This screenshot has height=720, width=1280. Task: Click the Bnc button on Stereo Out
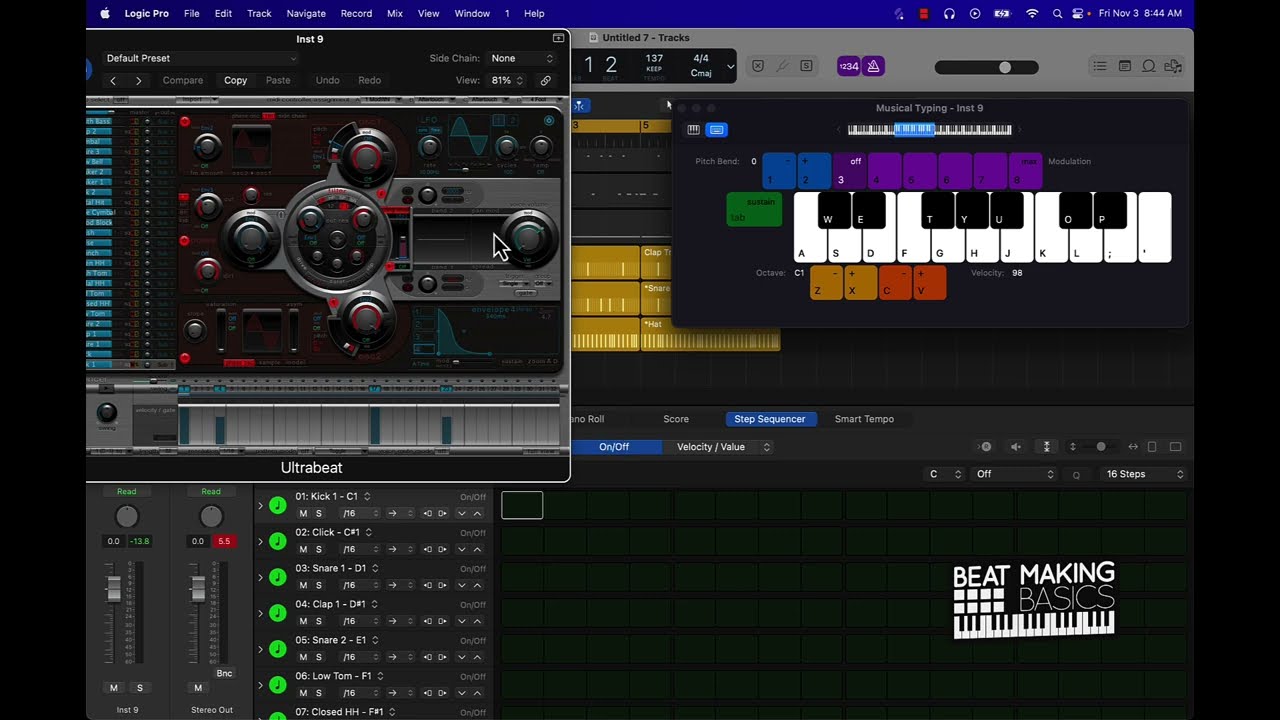[x=224, y=673]
